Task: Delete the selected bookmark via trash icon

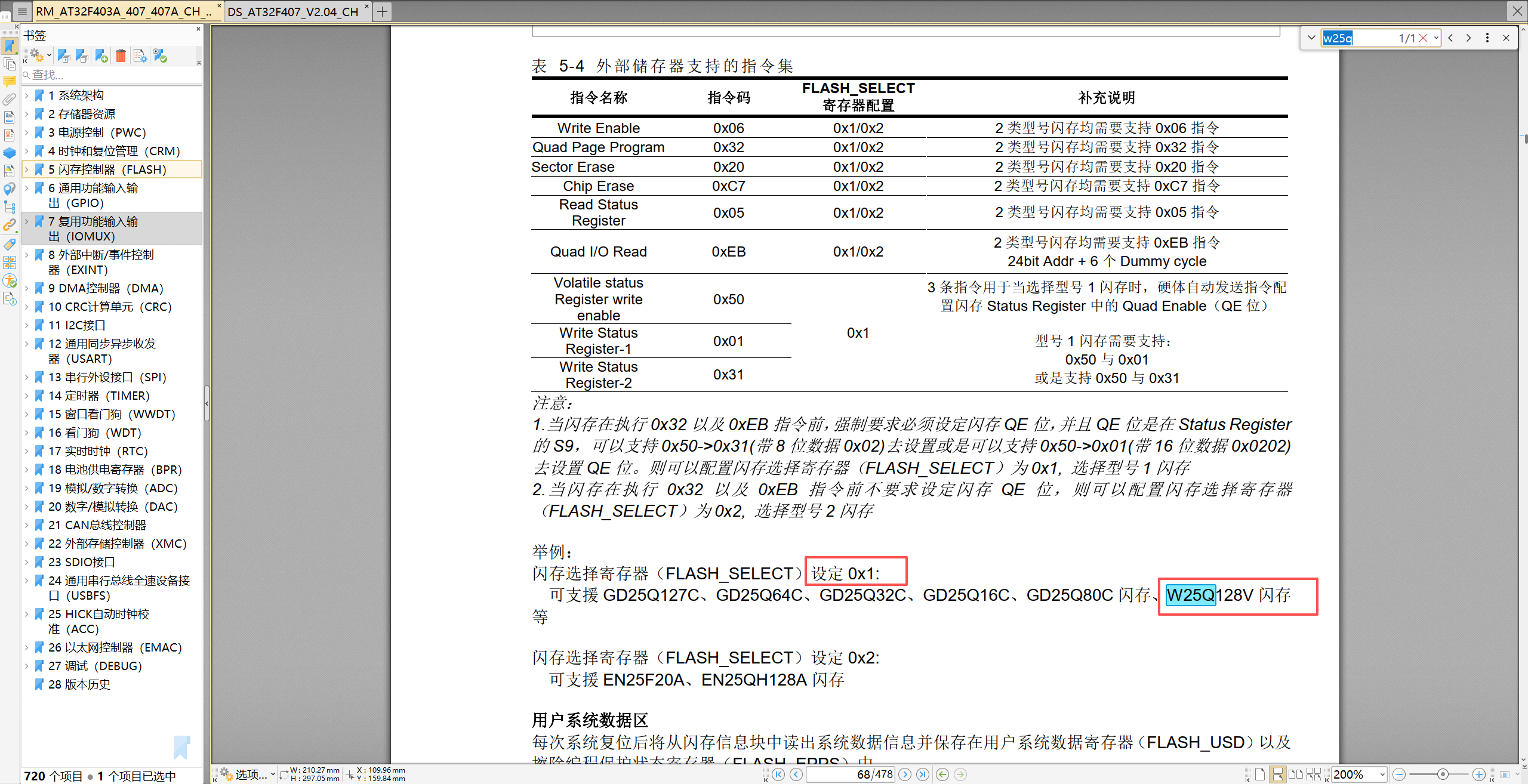Action: pos(121,55)
